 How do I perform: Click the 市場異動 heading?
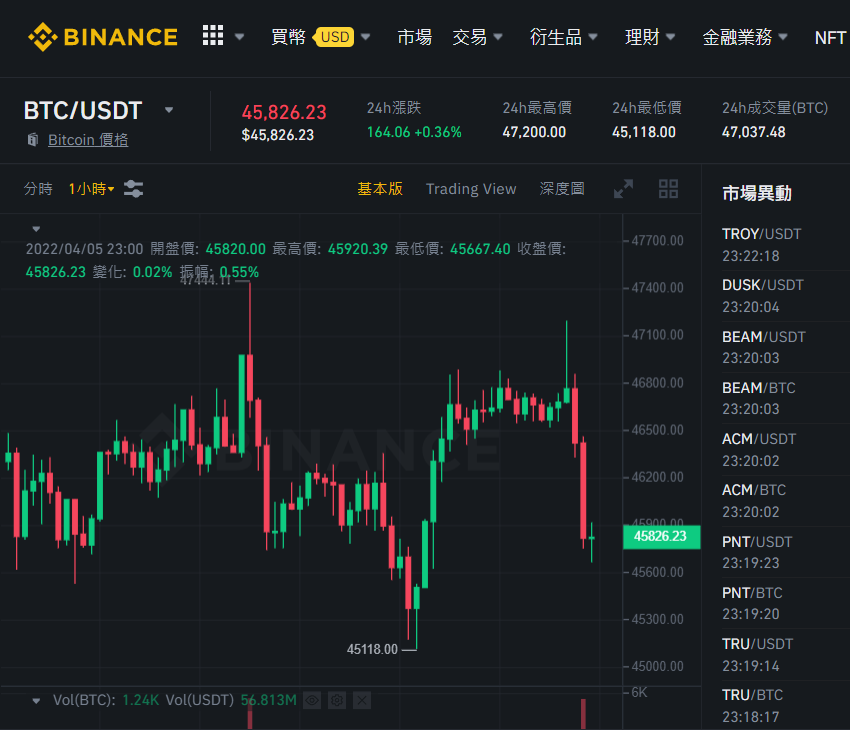point(757,193)
